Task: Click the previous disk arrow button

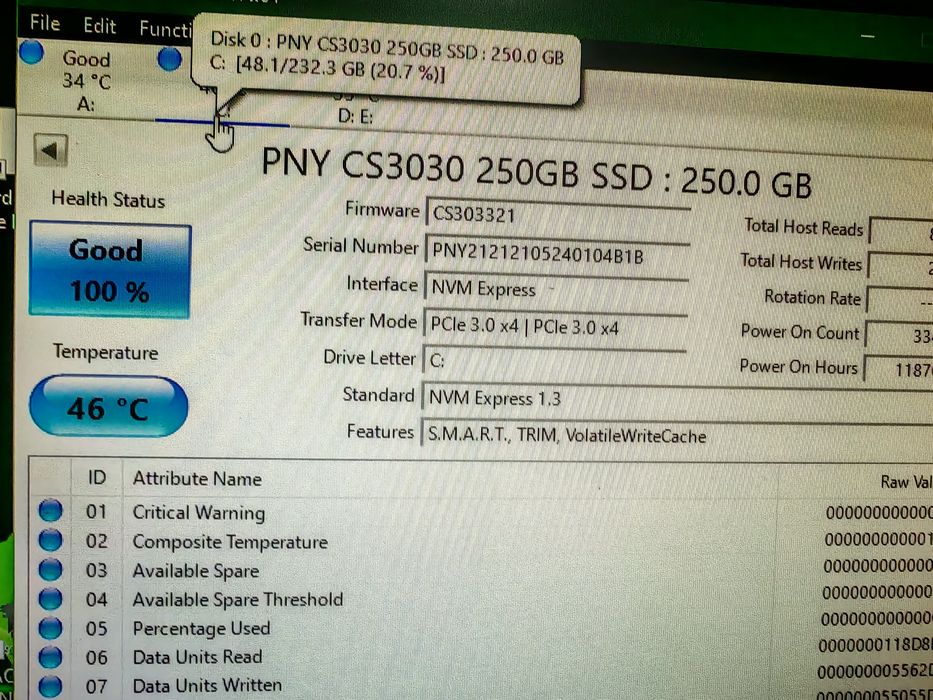Action: coord(51,150)
